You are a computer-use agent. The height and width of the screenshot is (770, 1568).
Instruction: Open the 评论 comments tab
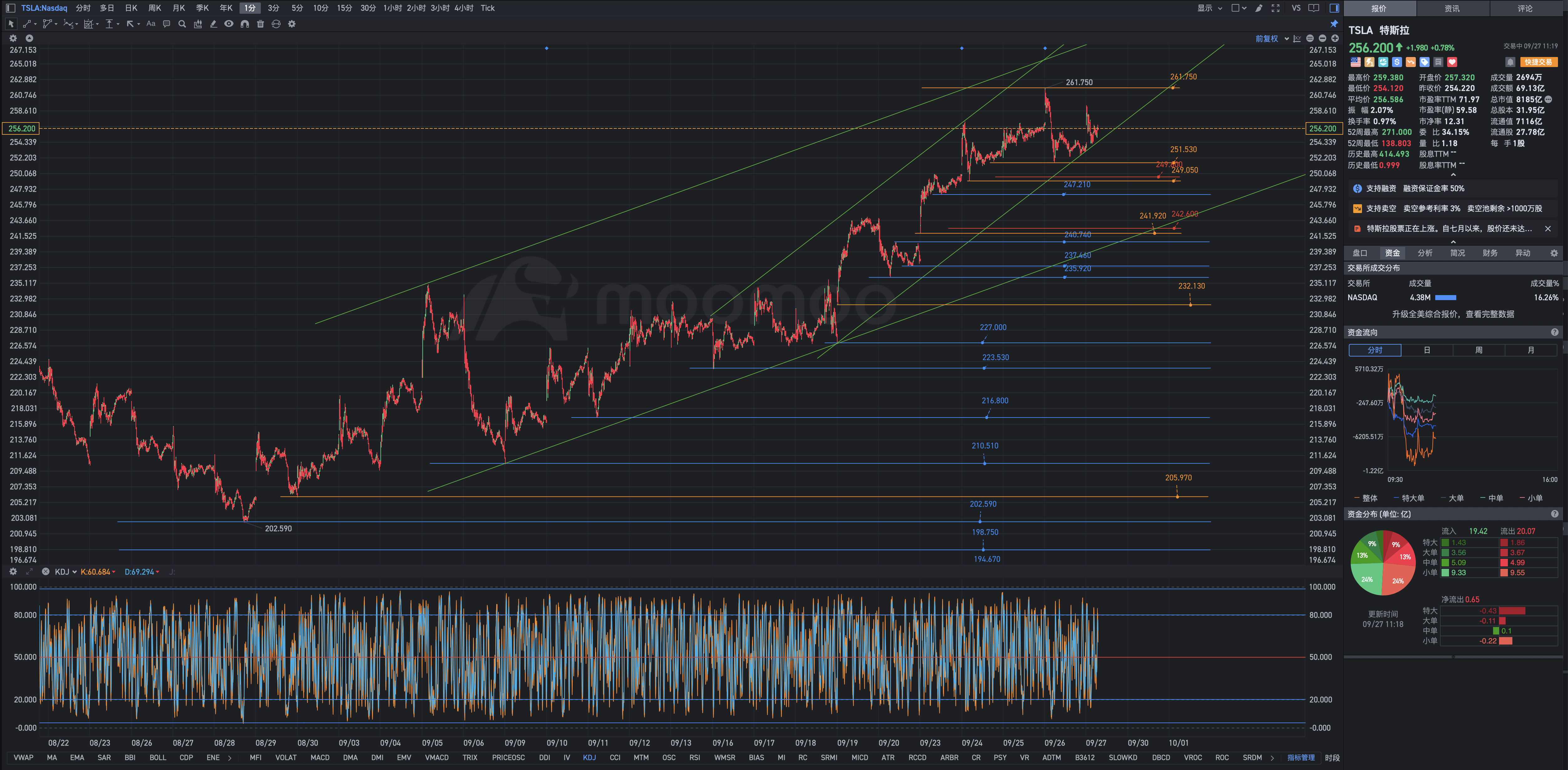pyautogui.click(x=1525, y=8)
